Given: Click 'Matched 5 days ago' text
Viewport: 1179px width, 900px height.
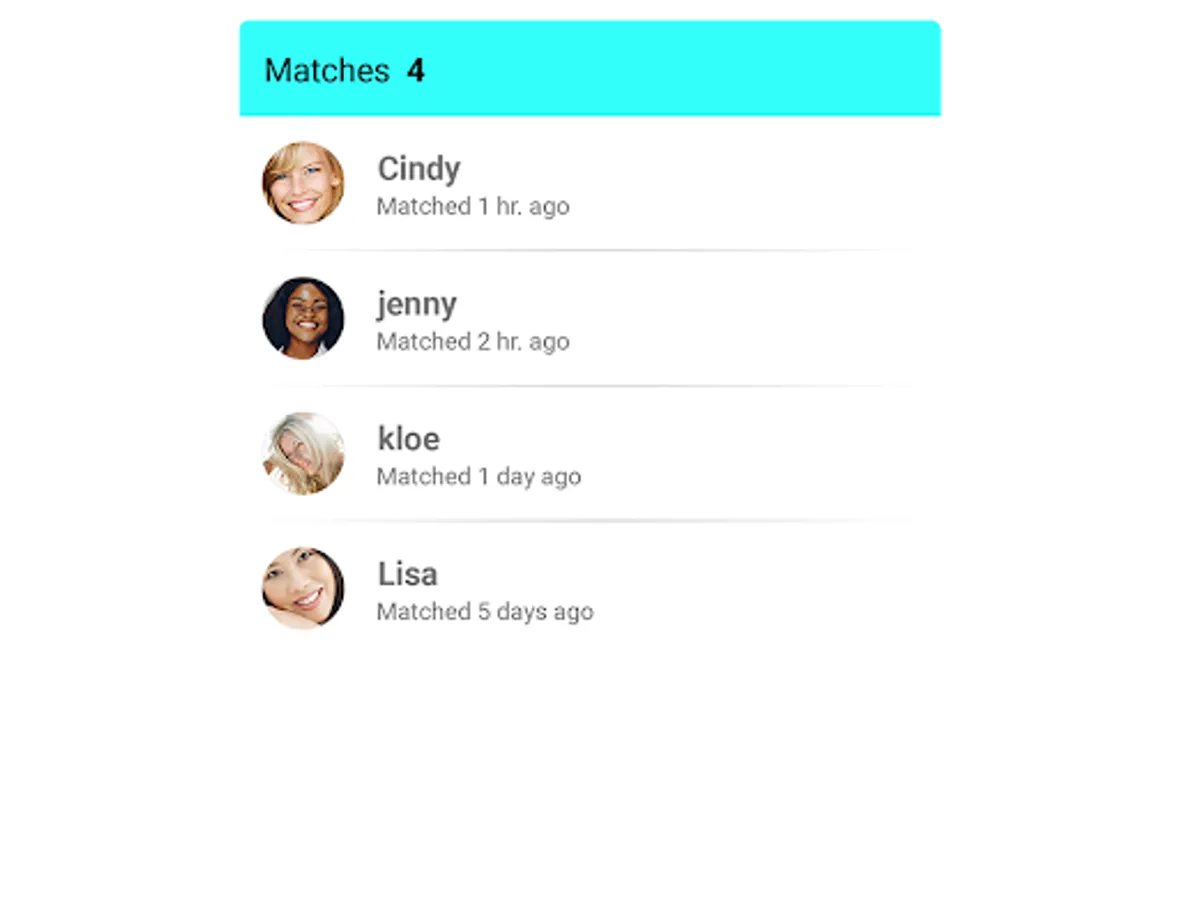Looking at the screenshot, I should tap(485, 612).
